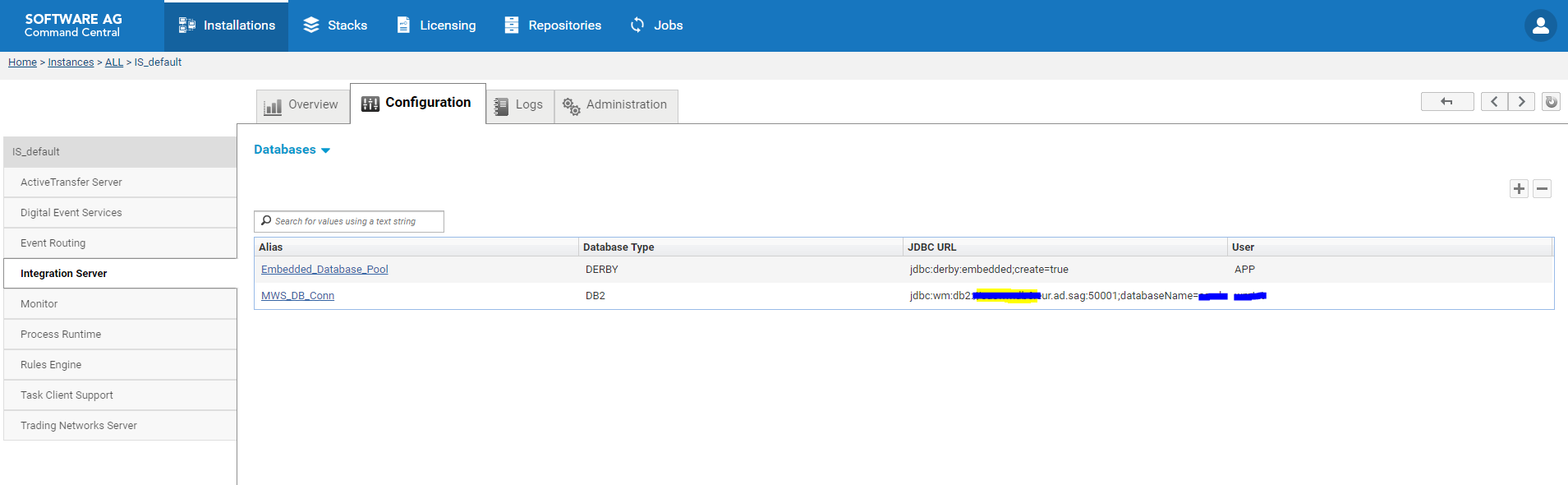Image resolution: width=1568 pixels, height=485 pixels.
Task: Select Digital Event Services in sidebar
Action: point(120,213)
